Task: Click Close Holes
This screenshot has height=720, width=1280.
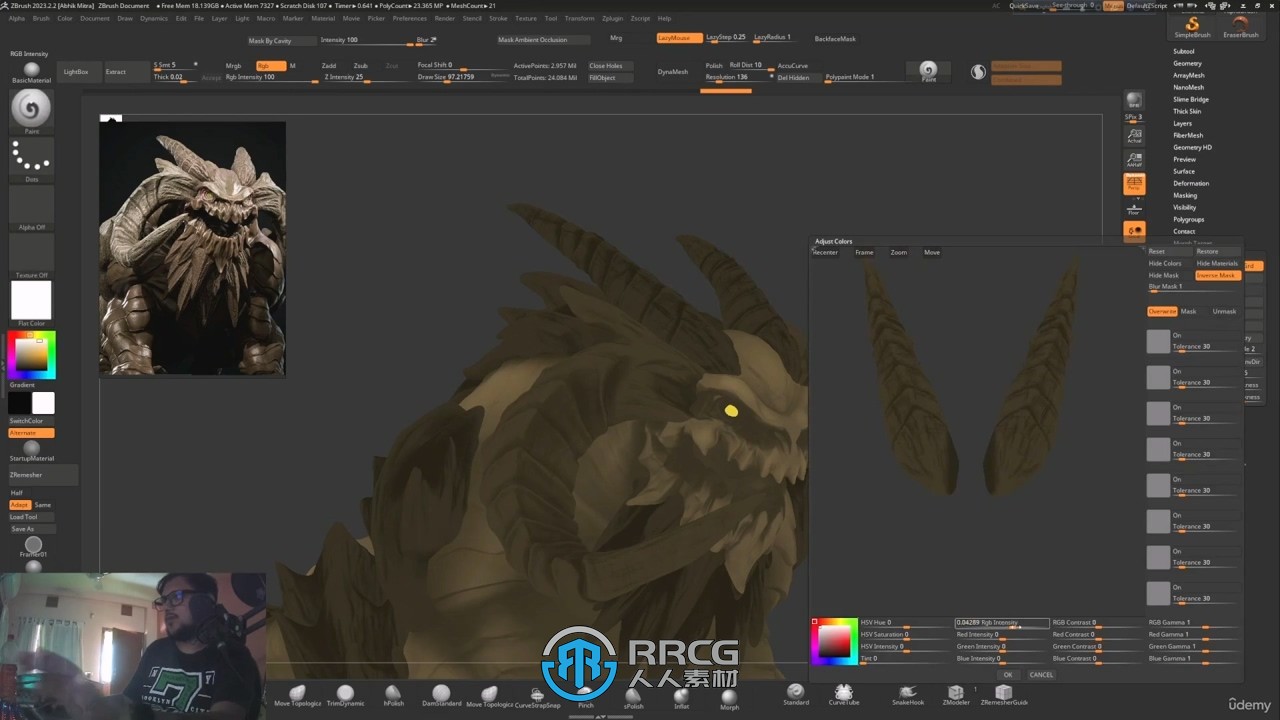Action: click(x=605, y=66)
